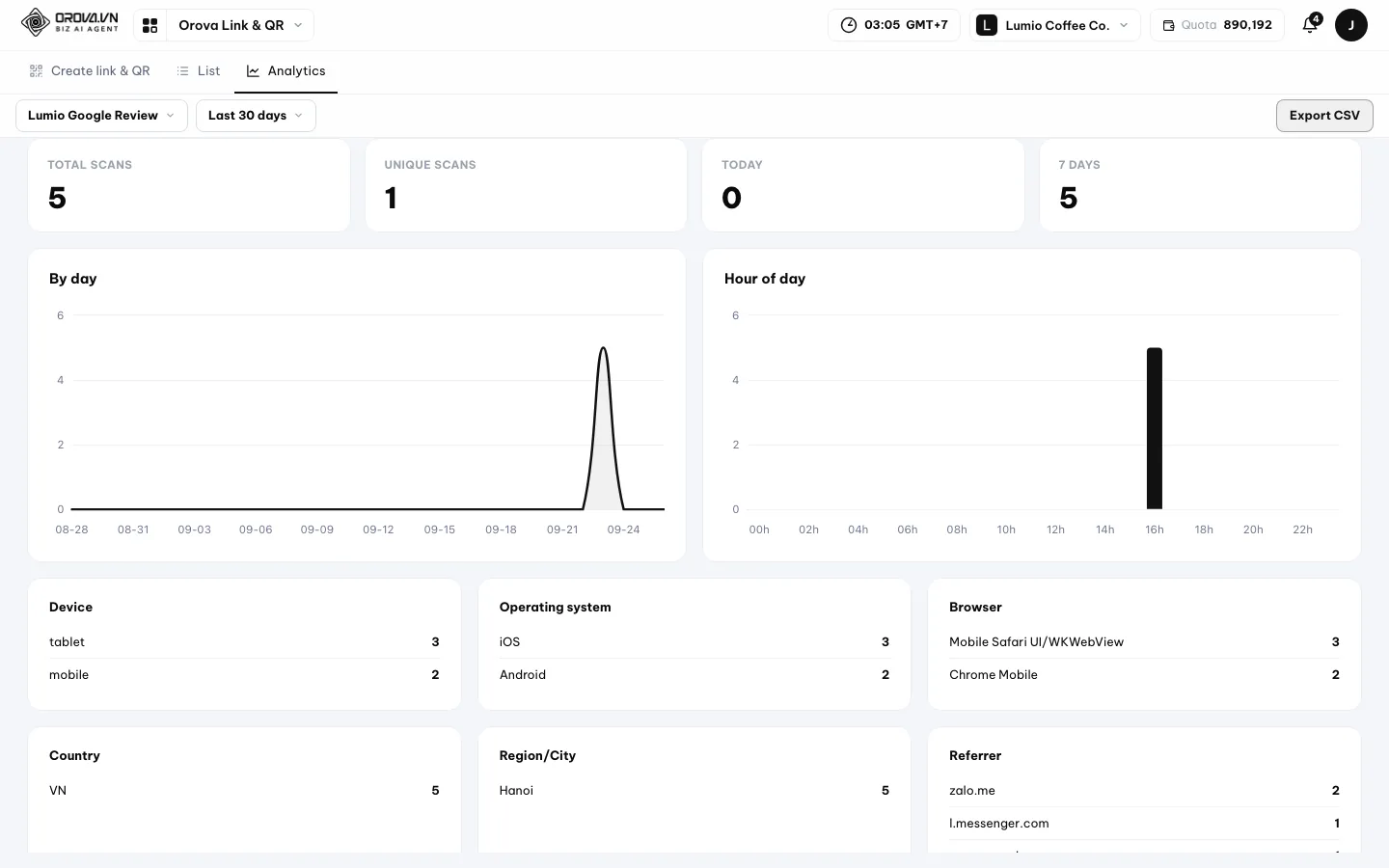The image size is (1389, 868).
Task: Switch to the Create link & QR tab
Action: tap(90, 71)
